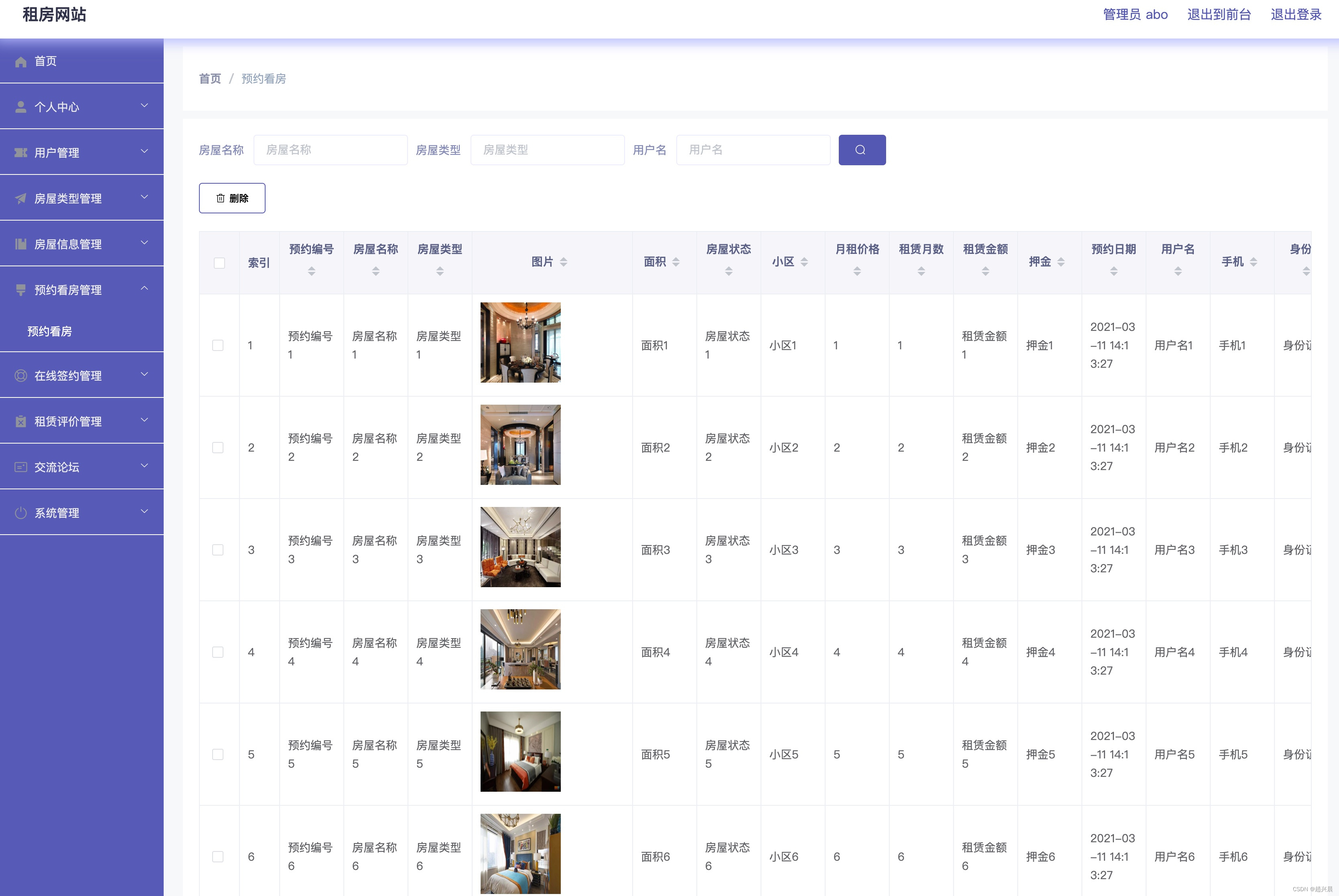The width and height of the screenshot is (1339, 896).
Task: Check the checkbox for row 2
Action: point(218,448)
